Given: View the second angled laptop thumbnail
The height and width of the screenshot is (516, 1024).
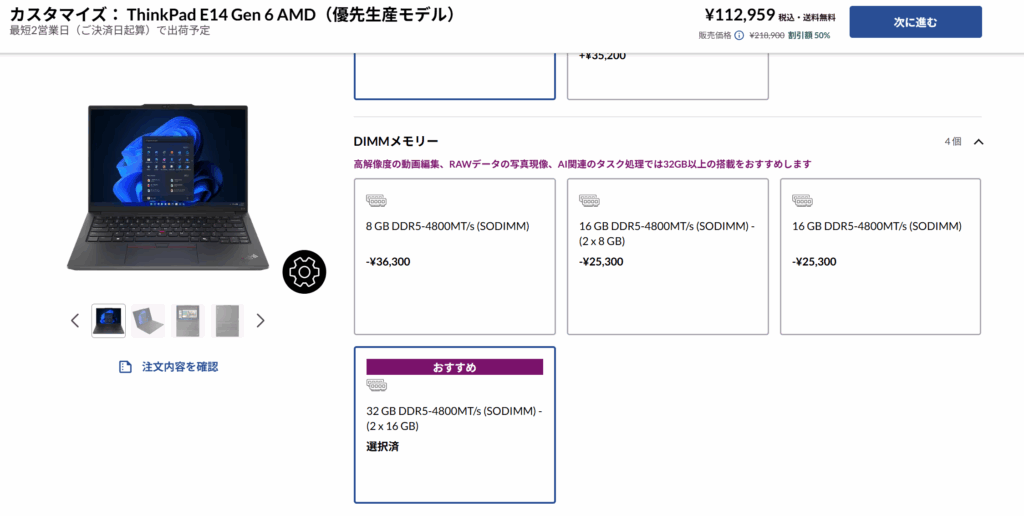Looking at the screenshot, I should click(x=148, y=321).
